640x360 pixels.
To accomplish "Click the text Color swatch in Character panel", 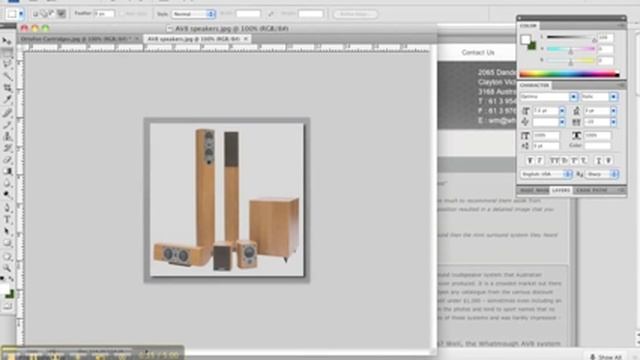I will 598,146.
